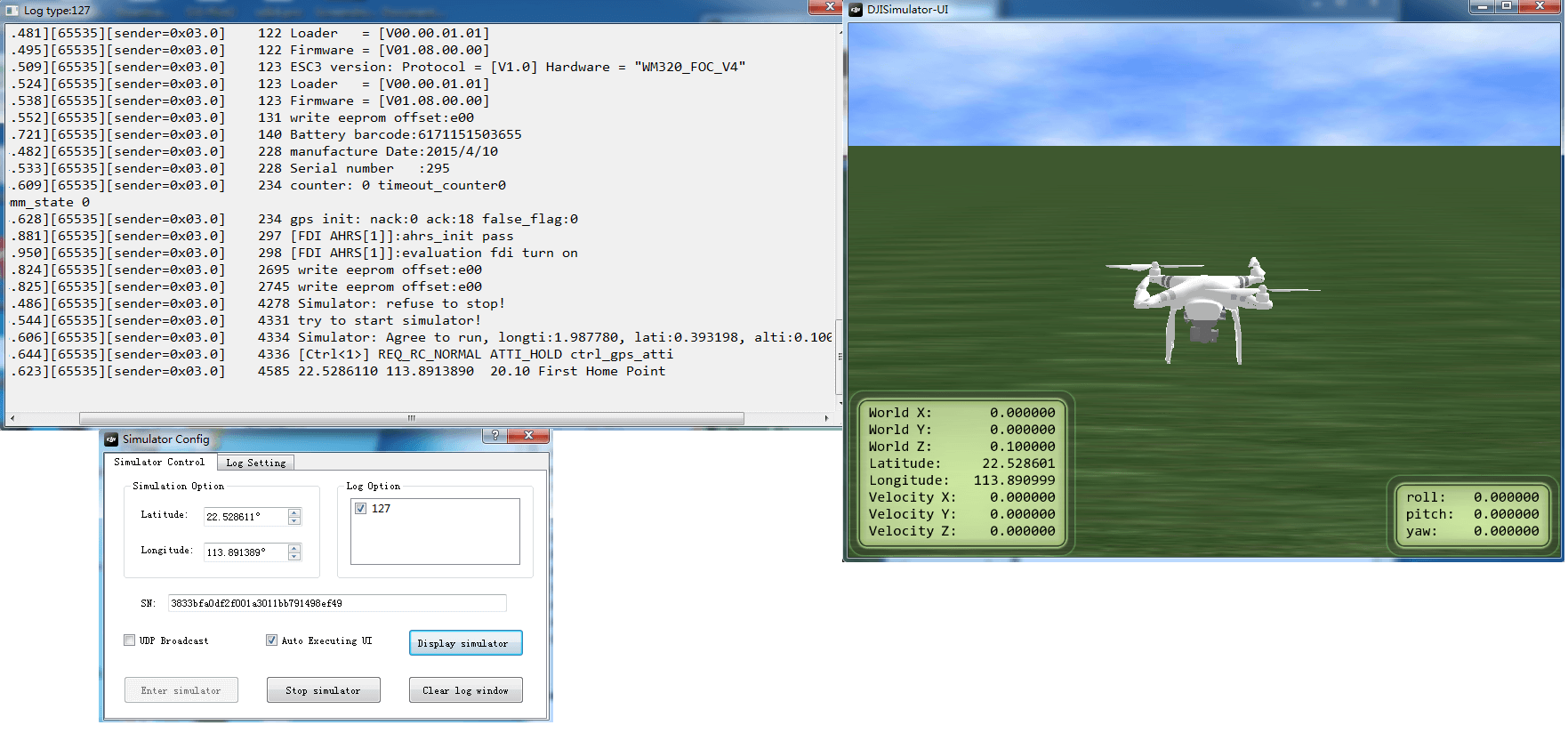Switch to the Log Setting tab
The width and height of the screenshot is (1568, 733).
point(255,463)
